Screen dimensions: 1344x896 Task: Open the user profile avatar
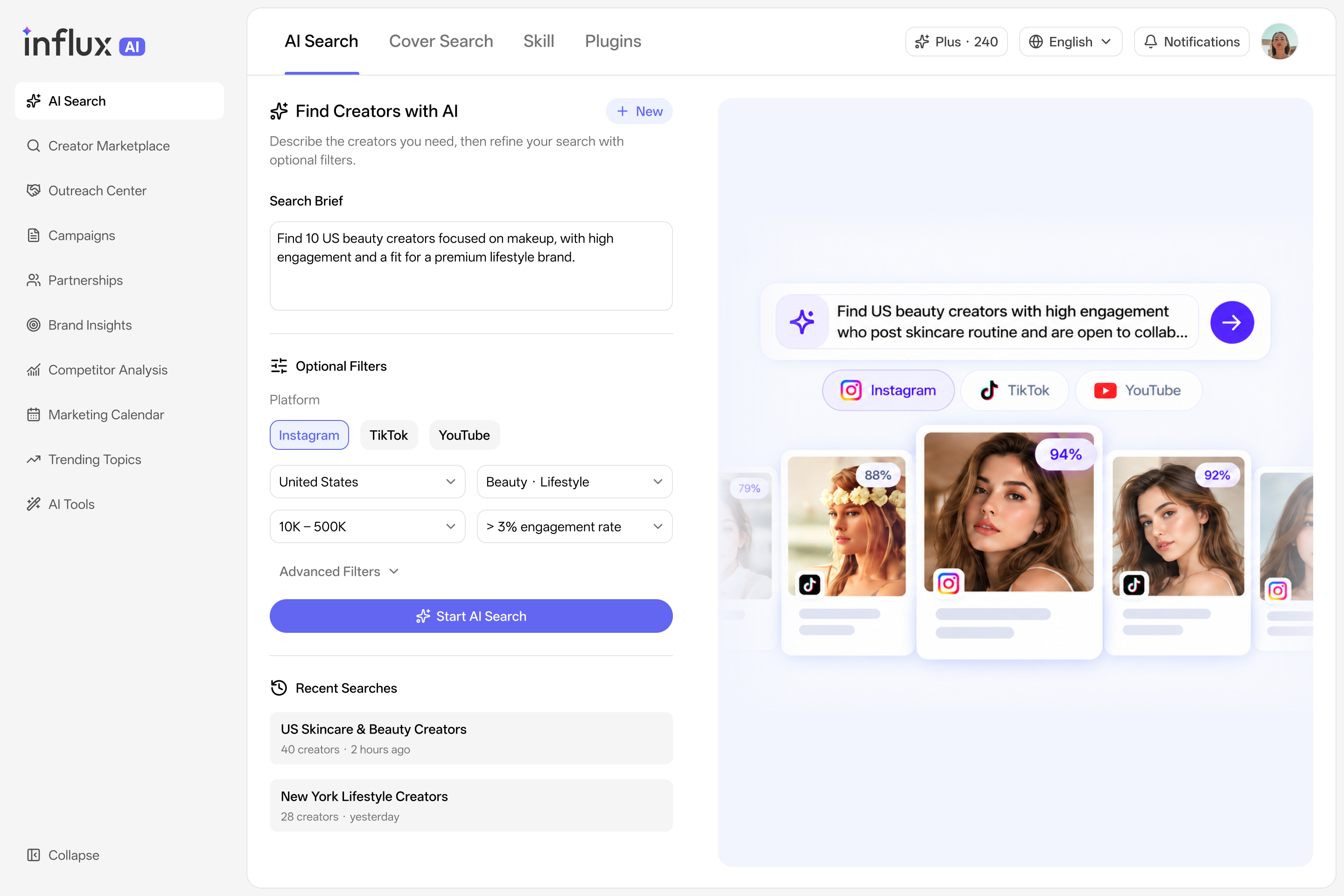(x=1280, y=42)
